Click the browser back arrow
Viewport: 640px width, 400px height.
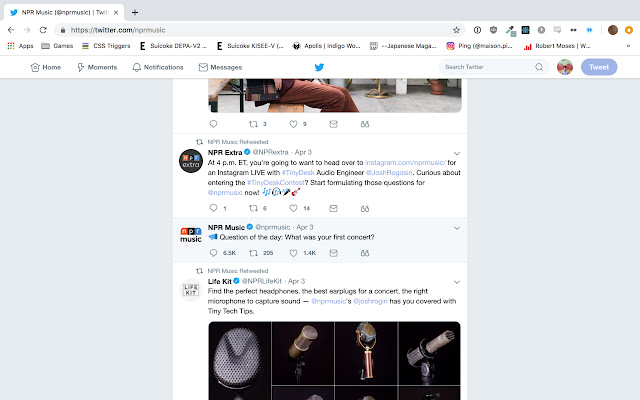(11, 30)
